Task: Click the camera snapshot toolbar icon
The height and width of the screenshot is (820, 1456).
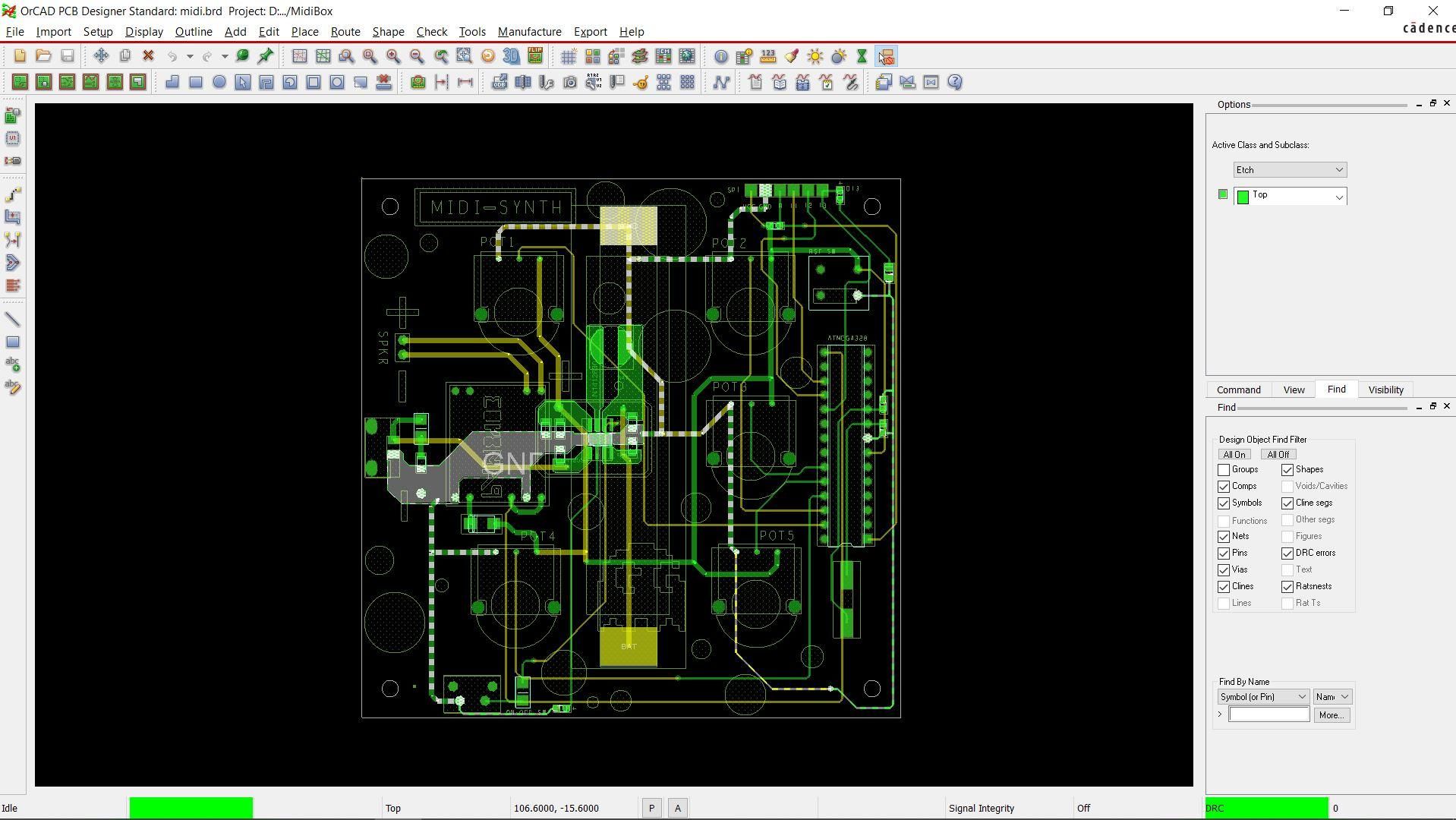Action: click(x=570, y=82)
